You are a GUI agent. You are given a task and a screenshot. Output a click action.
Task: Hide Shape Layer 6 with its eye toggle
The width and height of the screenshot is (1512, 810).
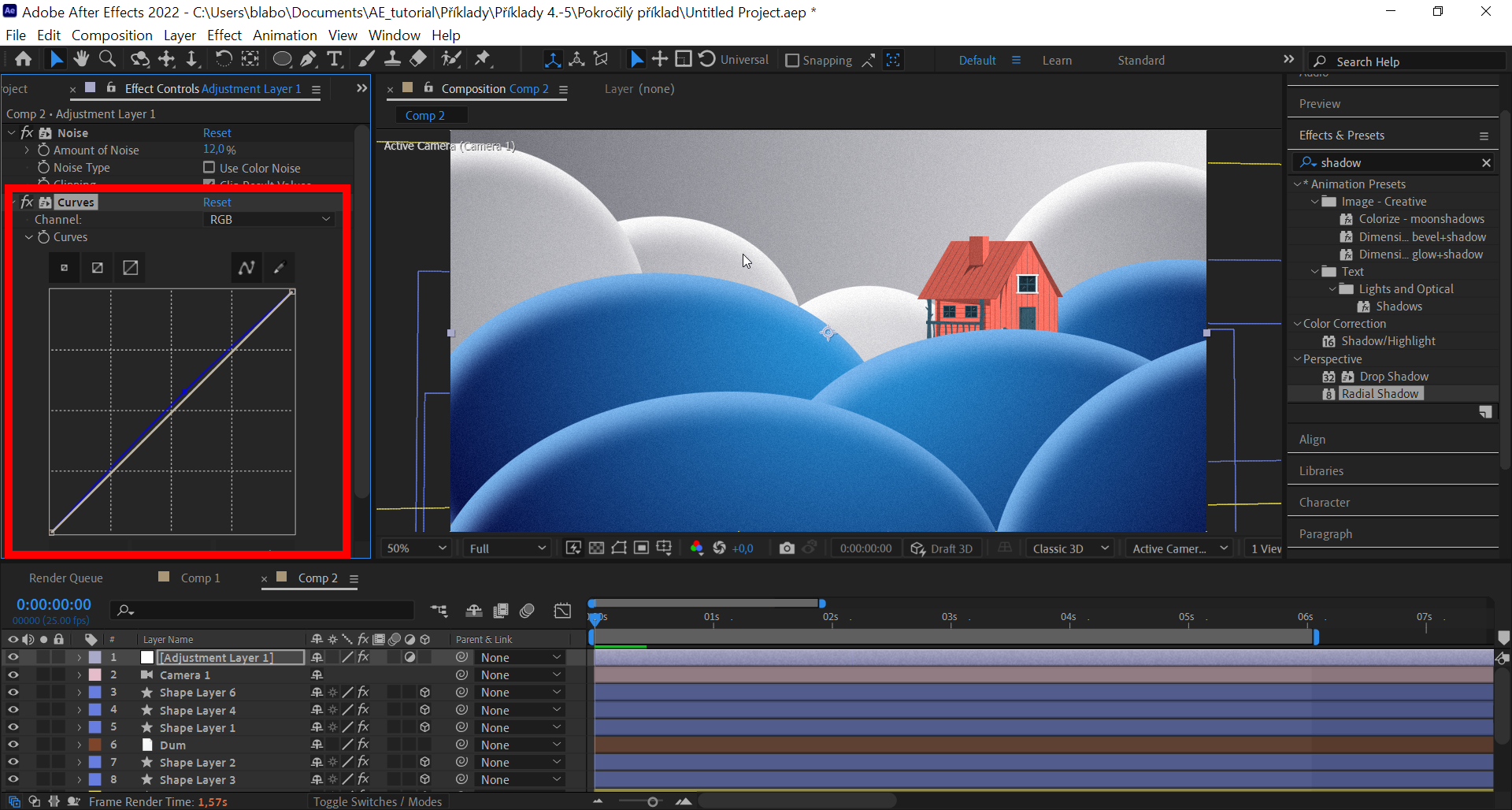tap(13, 692)
